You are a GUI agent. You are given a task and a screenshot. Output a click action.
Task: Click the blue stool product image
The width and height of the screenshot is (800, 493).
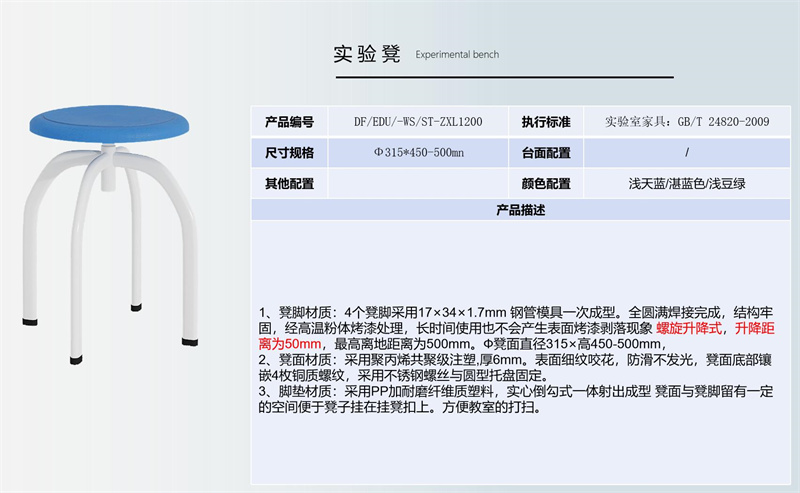pos(109,234)
